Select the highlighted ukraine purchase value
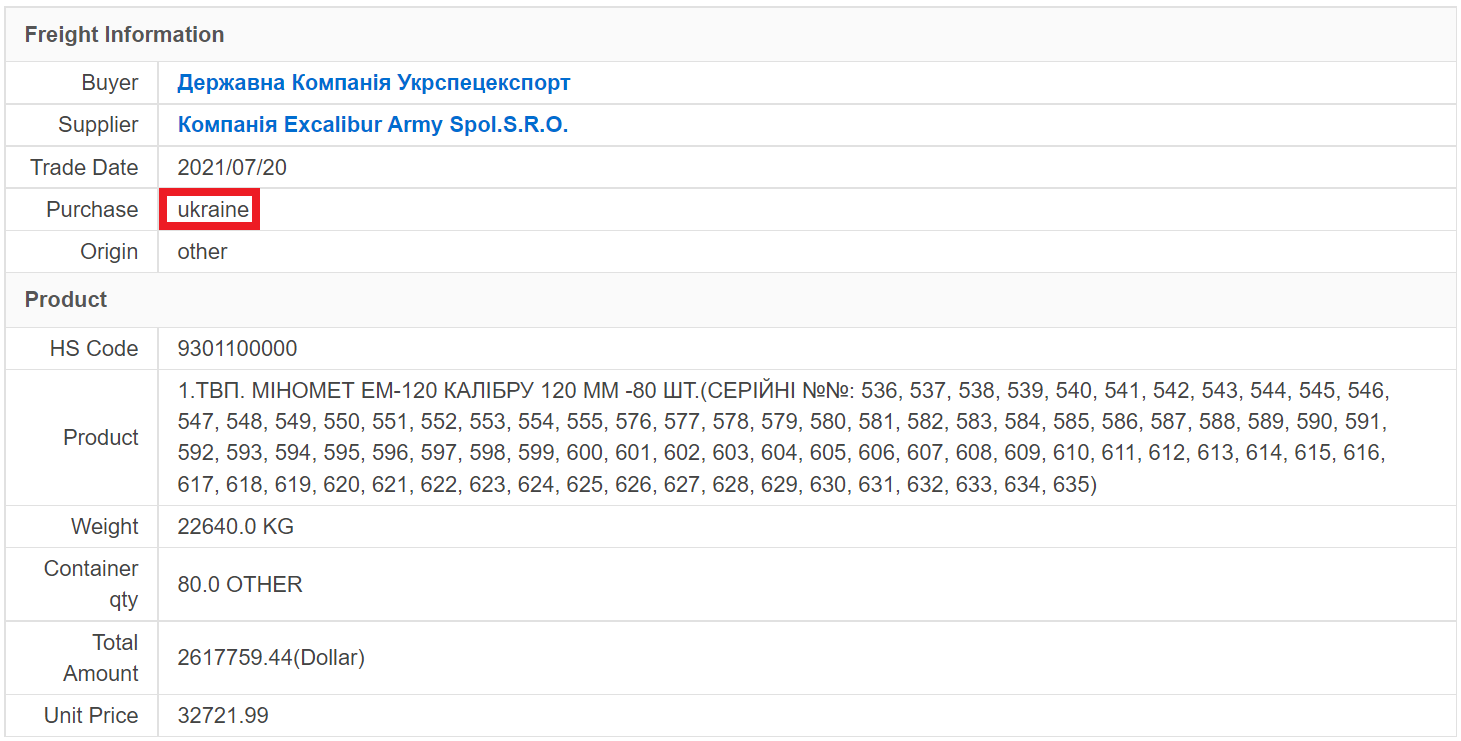 [x=213, y=210]
